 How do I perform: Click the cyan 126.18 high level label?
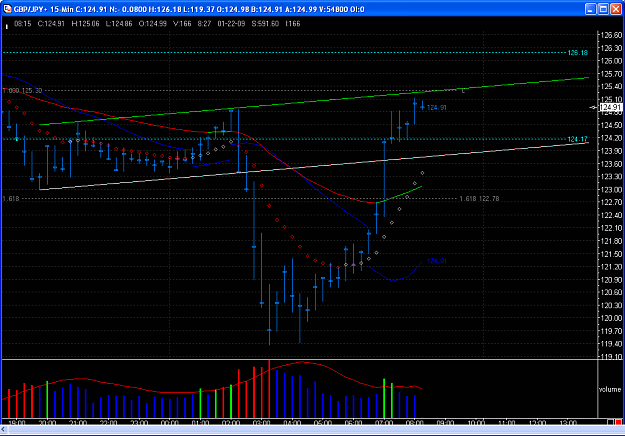point(578,53)
